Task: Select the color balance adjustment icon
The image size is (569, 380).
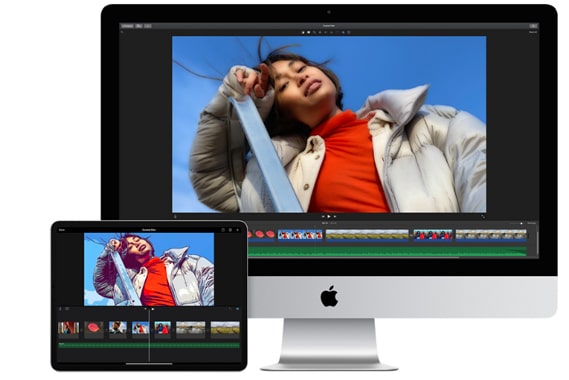Action: [308, 32]
